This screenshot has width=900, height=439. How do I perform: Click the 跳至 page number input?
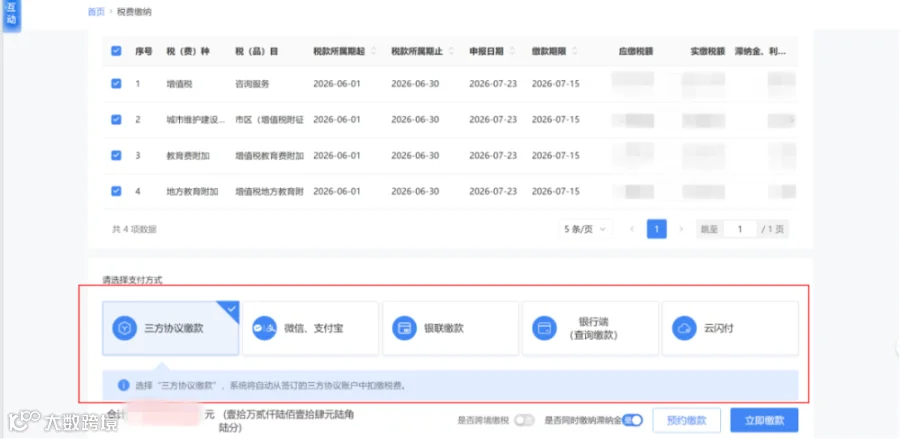click(739, 229)
